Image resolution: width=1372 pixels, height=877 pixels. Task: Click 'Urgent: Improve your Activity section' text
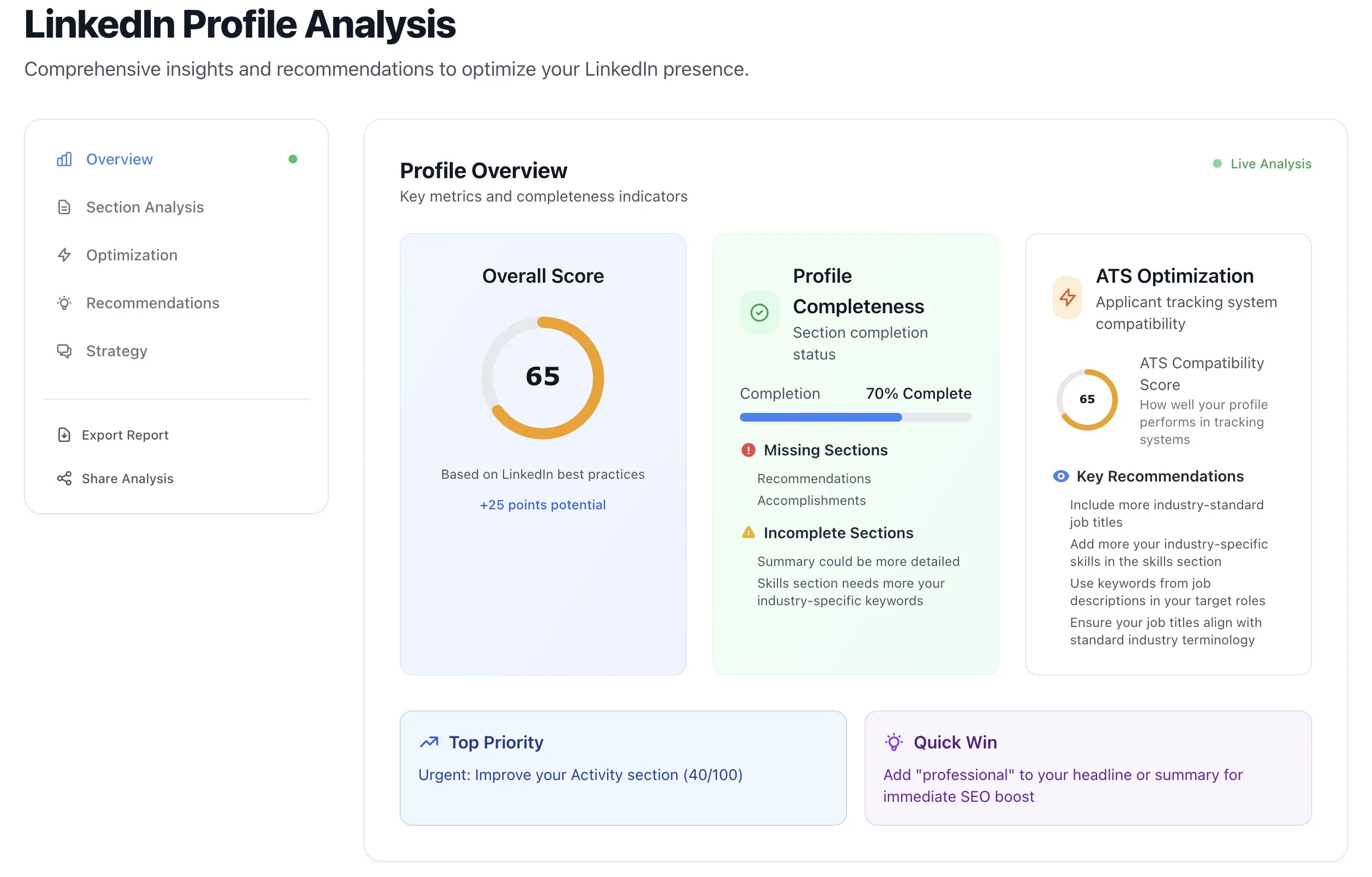[x=580, y=775]
